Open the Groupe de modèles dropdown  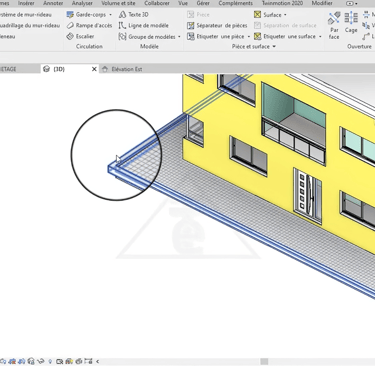179,37
